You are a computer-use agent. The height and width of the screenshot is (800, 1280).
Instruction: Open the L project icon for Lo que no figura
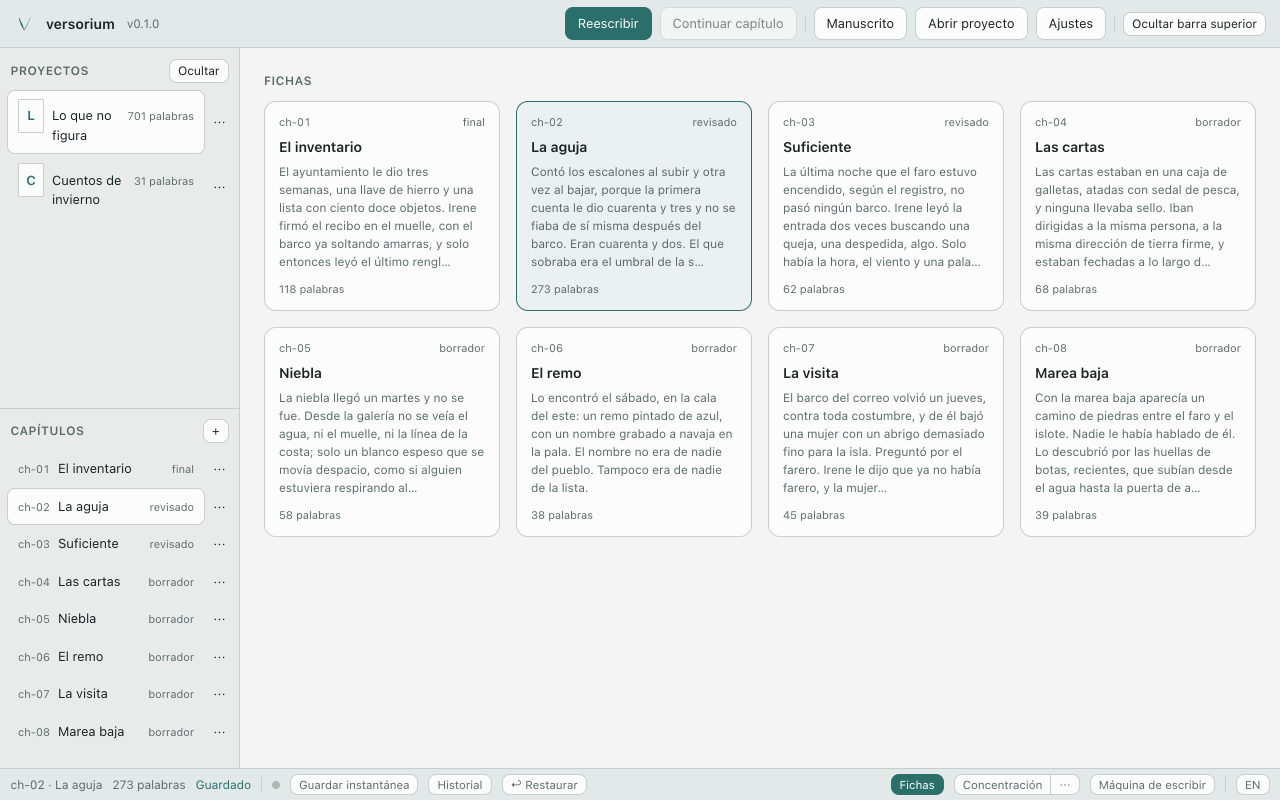tap(31, 116)
